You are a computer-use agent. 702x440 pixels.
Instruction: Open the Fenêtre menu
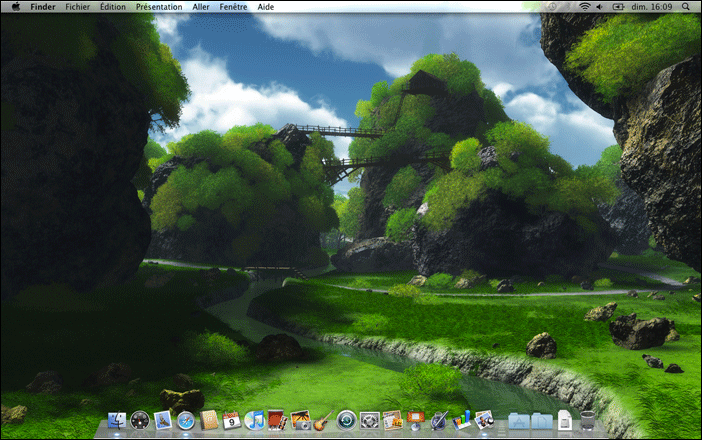pyautogui.click(x=233, y=7)
